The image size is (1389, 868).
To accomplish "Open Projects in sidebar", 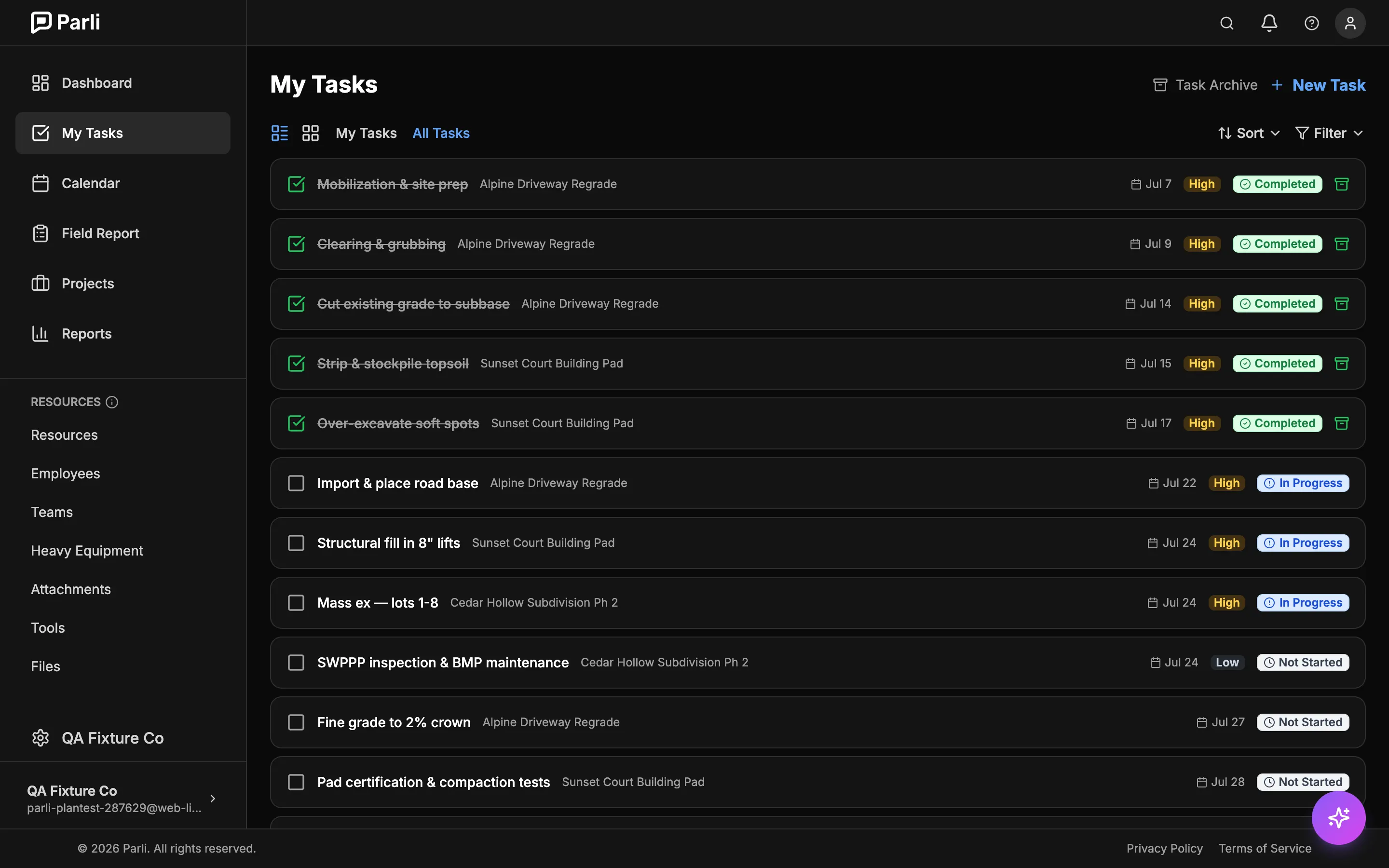I will (123, 284).
